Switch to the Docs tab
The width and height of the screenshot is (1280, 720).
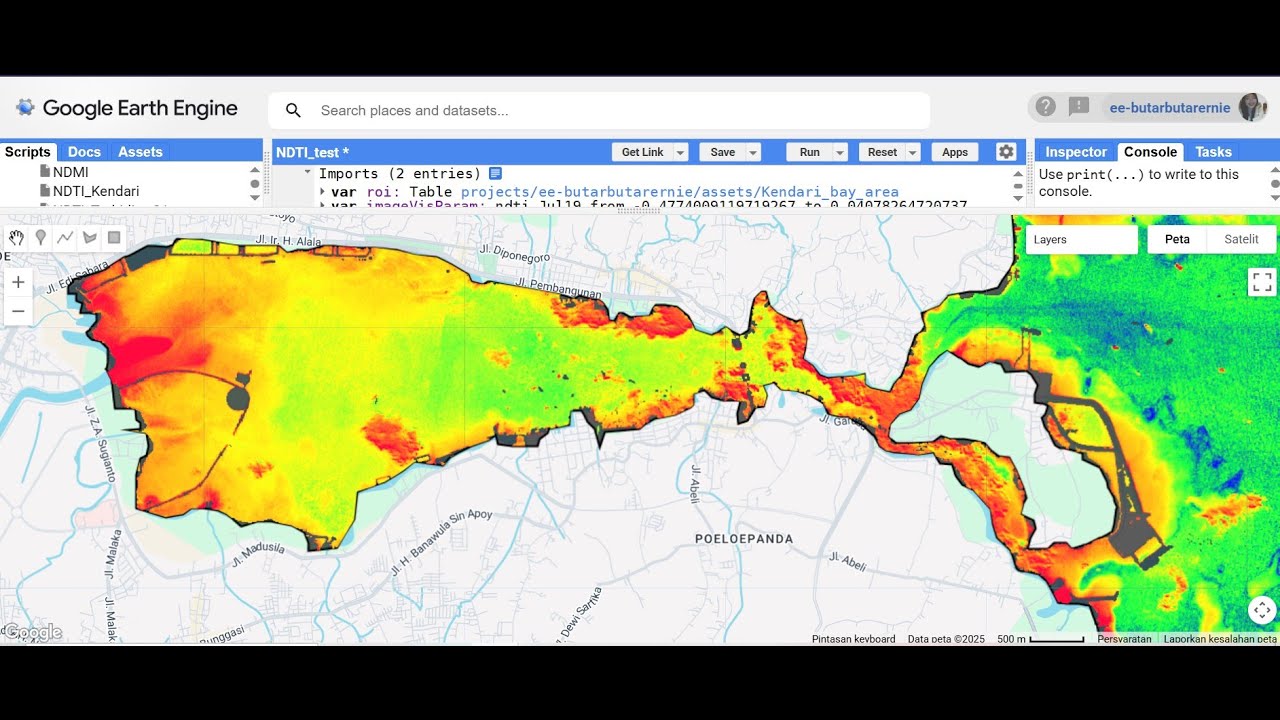click(84, 152)
